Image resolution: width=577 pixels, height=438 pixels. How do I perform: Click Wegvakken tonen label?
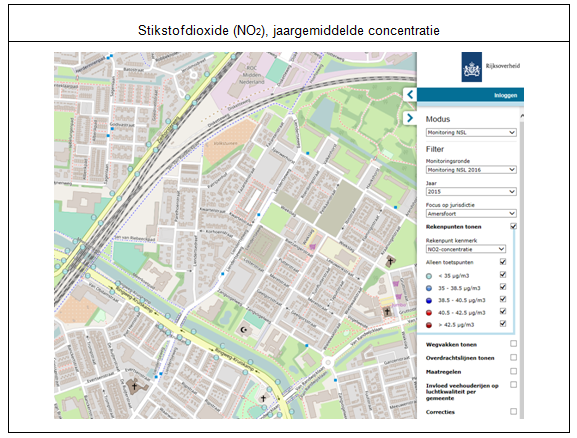451,345
